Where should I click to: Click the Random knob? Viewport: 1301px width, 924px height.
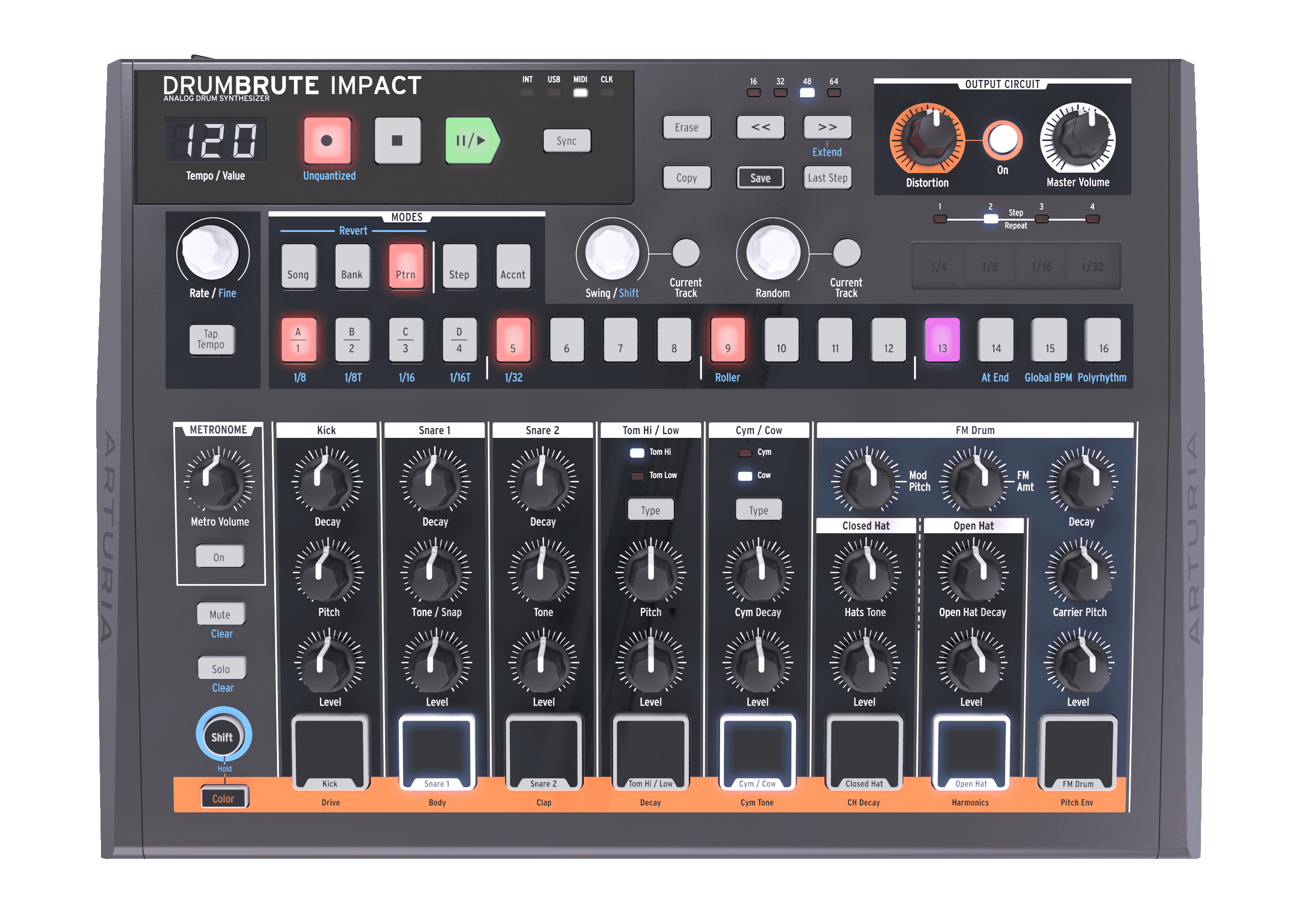pyautogui.click(x=773, y=253)
